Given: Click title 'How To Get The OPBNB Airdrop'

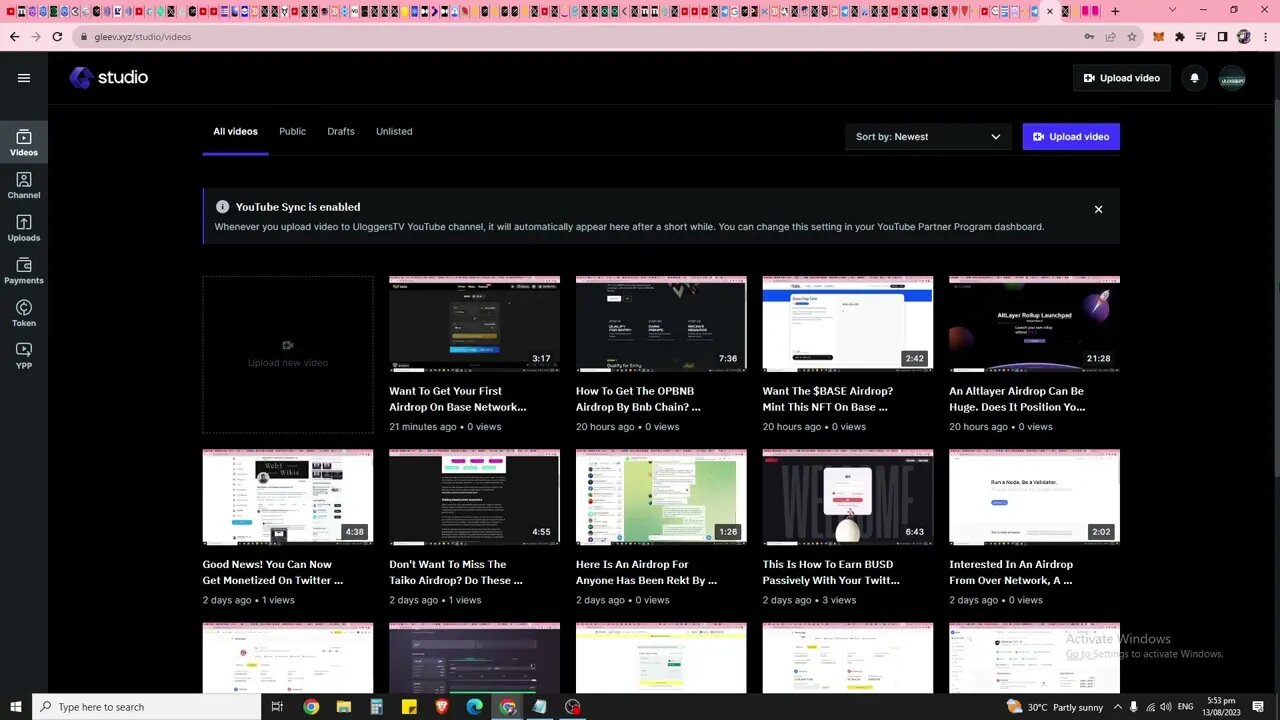Looking at the screenshot, I should 638,399.
